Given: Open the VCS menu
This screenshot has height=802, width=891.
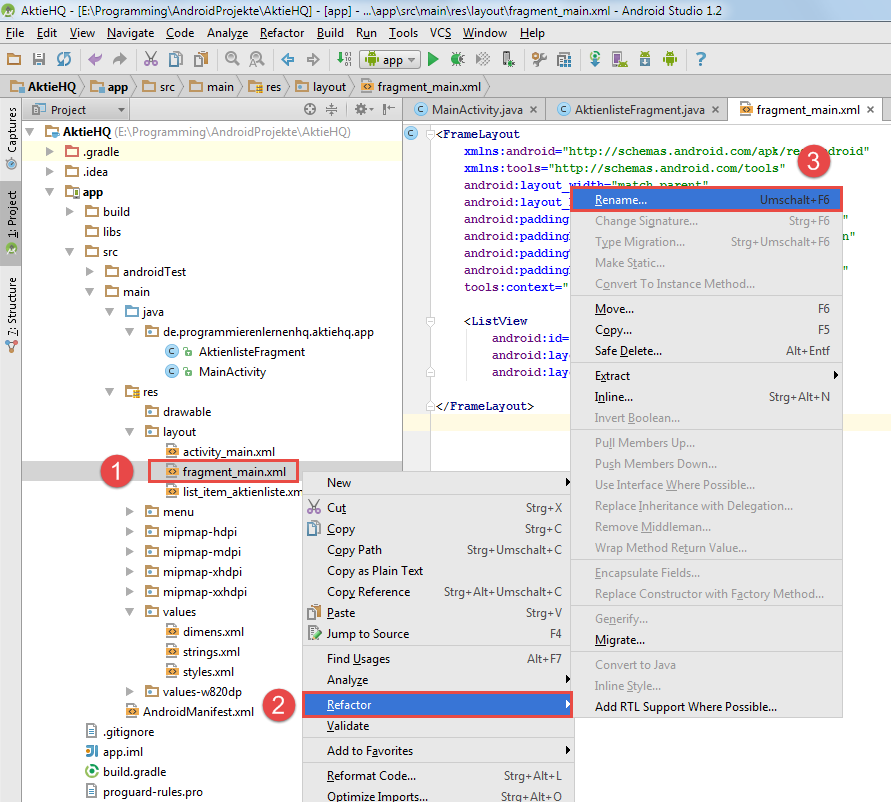Looking at the screenshot, I should pos(440,33).
